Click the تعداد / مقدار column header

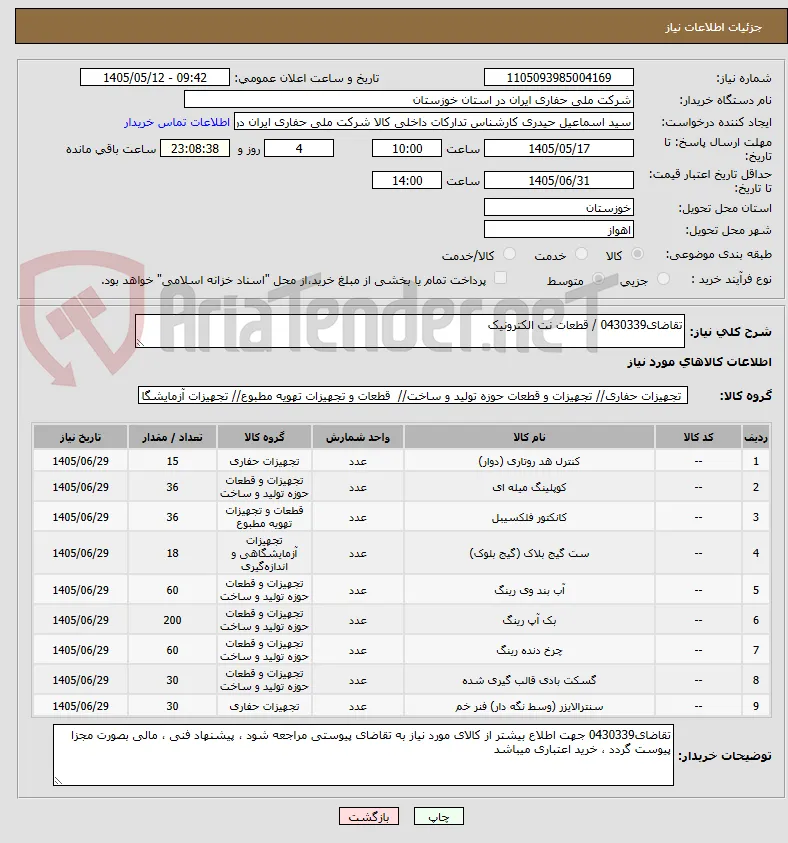pos(172,437)
